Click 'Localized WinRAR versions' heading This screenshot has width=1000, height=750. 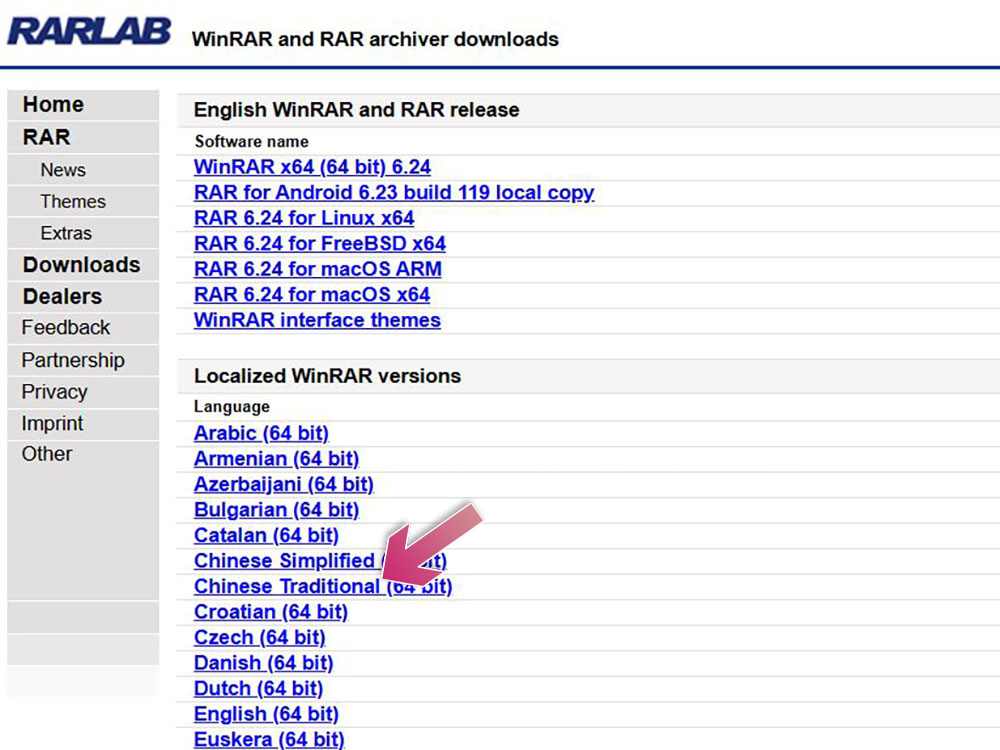point(327,376)
